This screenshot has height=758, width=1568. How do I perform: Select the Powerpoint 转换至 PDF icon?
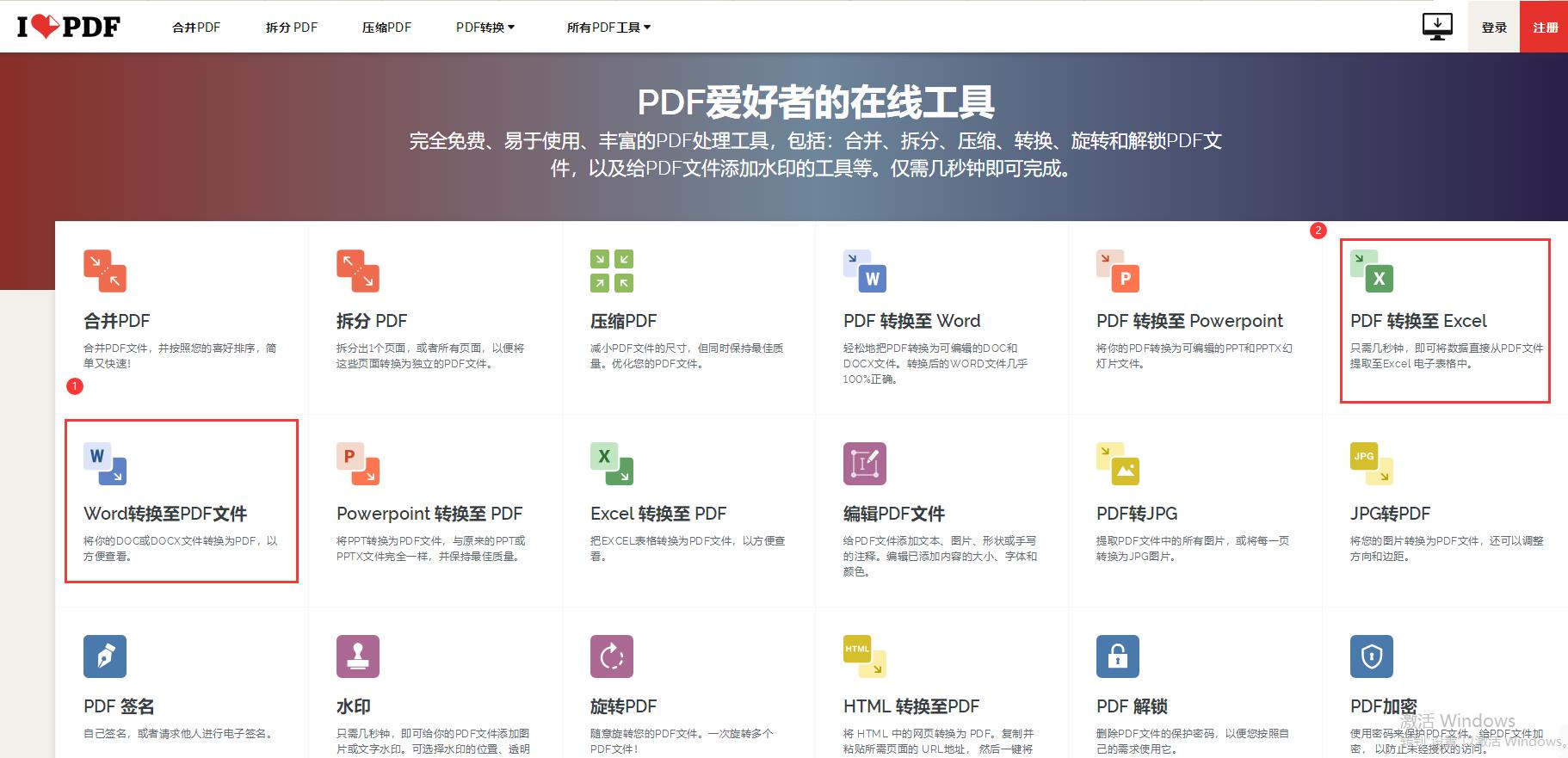358,464
